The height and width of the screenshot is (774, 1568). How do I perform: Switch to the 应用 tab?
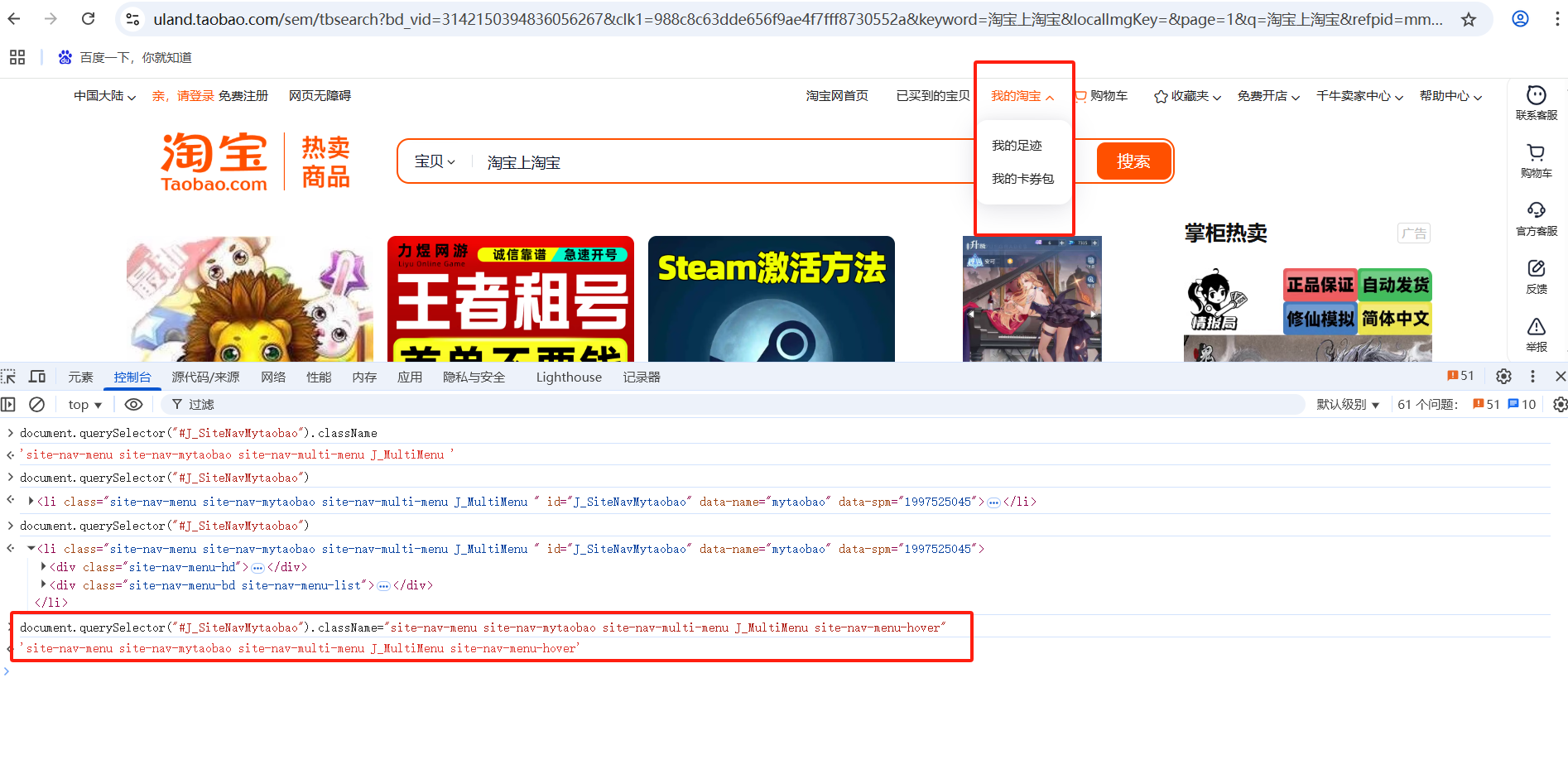410,377
